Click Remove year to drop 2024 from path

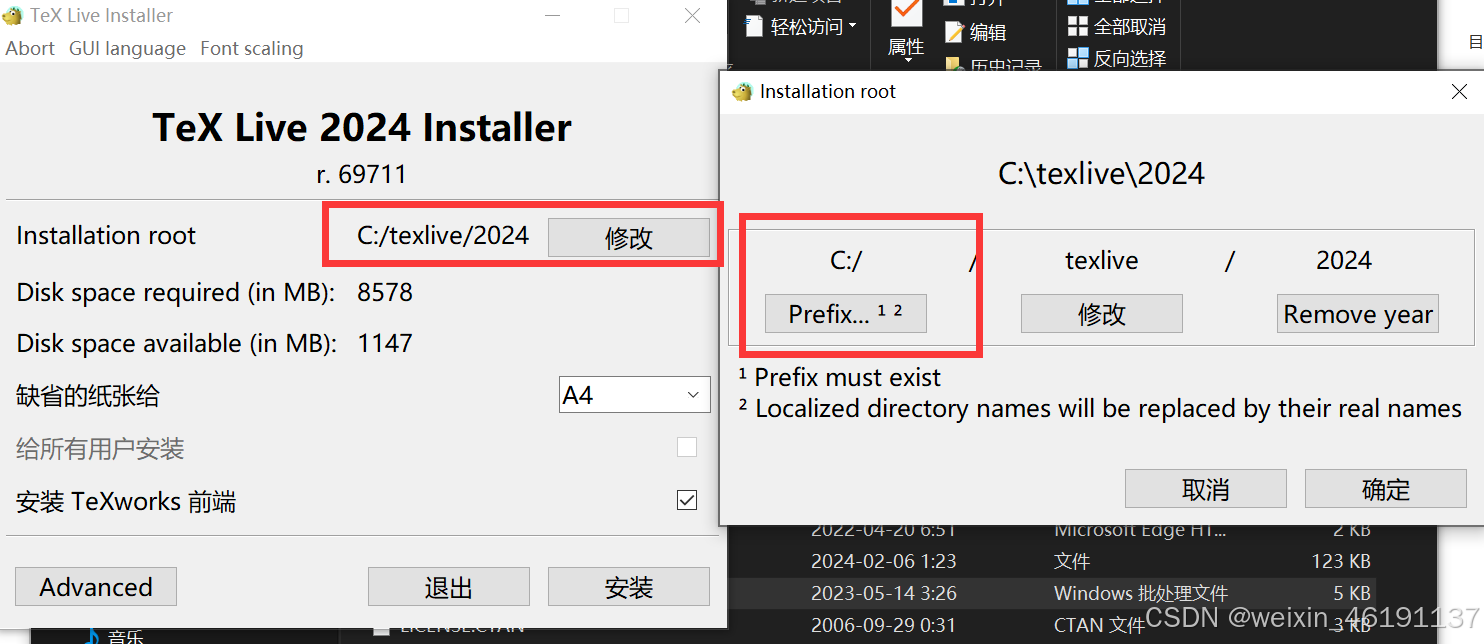[x=1357, y=313]
